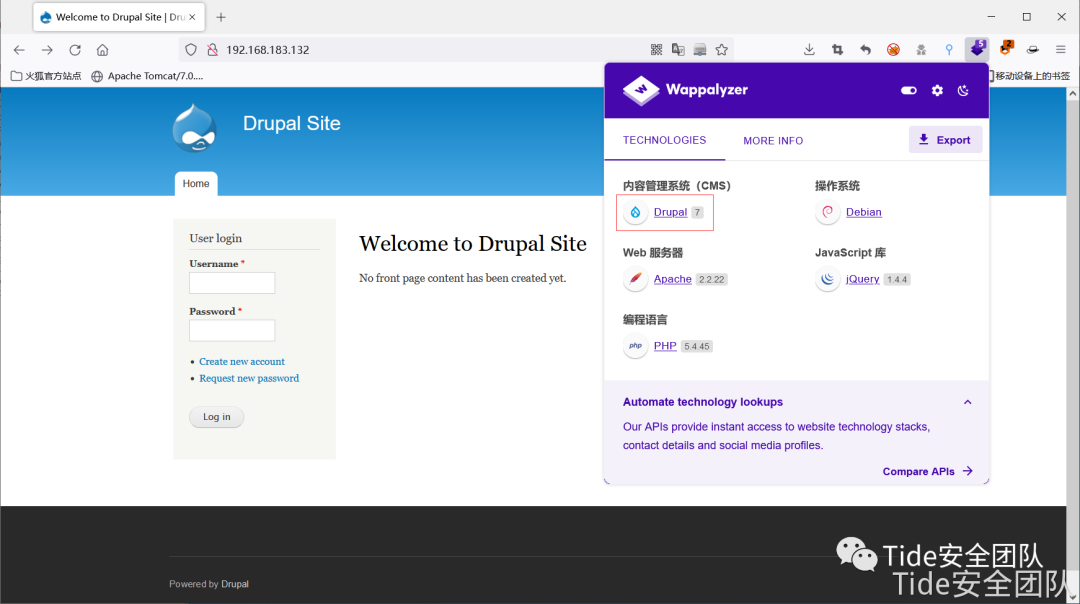Click the scroll up arrow on scrollbar
The height and width of the screenshot is (604, 1080).
click(x=1072, y=94)
